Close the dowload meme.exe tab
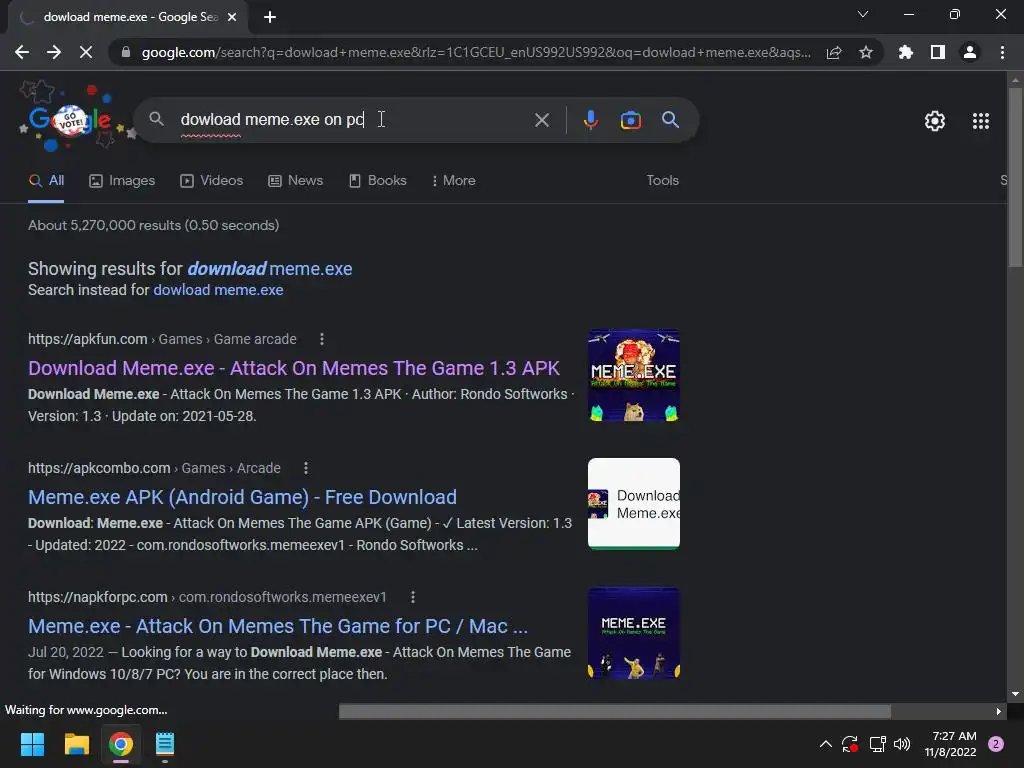This screenshot has height=768, width=1024. coord(232,17)
